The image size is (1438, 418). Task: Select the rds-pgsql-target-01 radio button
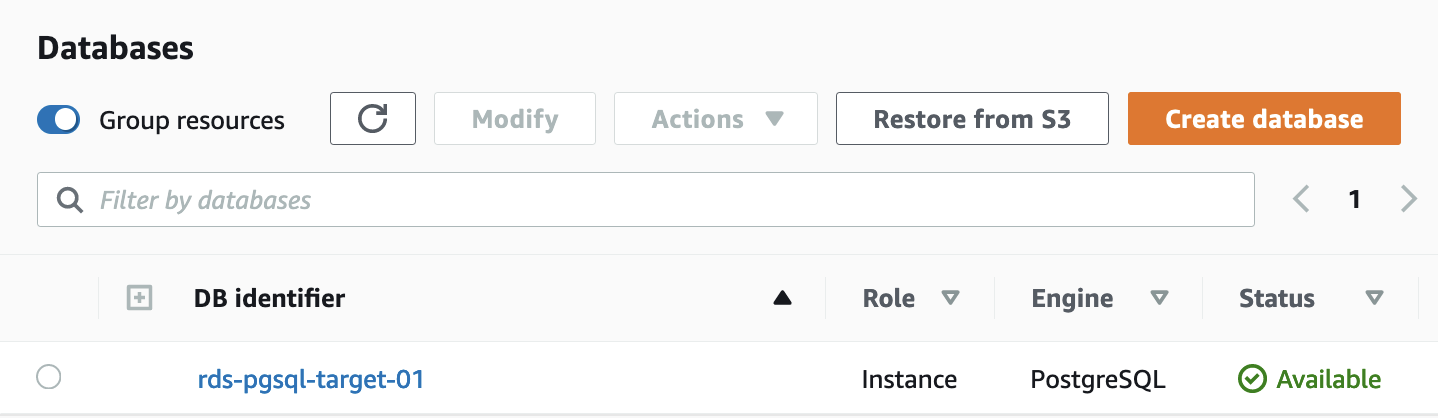click(x=48, y=378)
